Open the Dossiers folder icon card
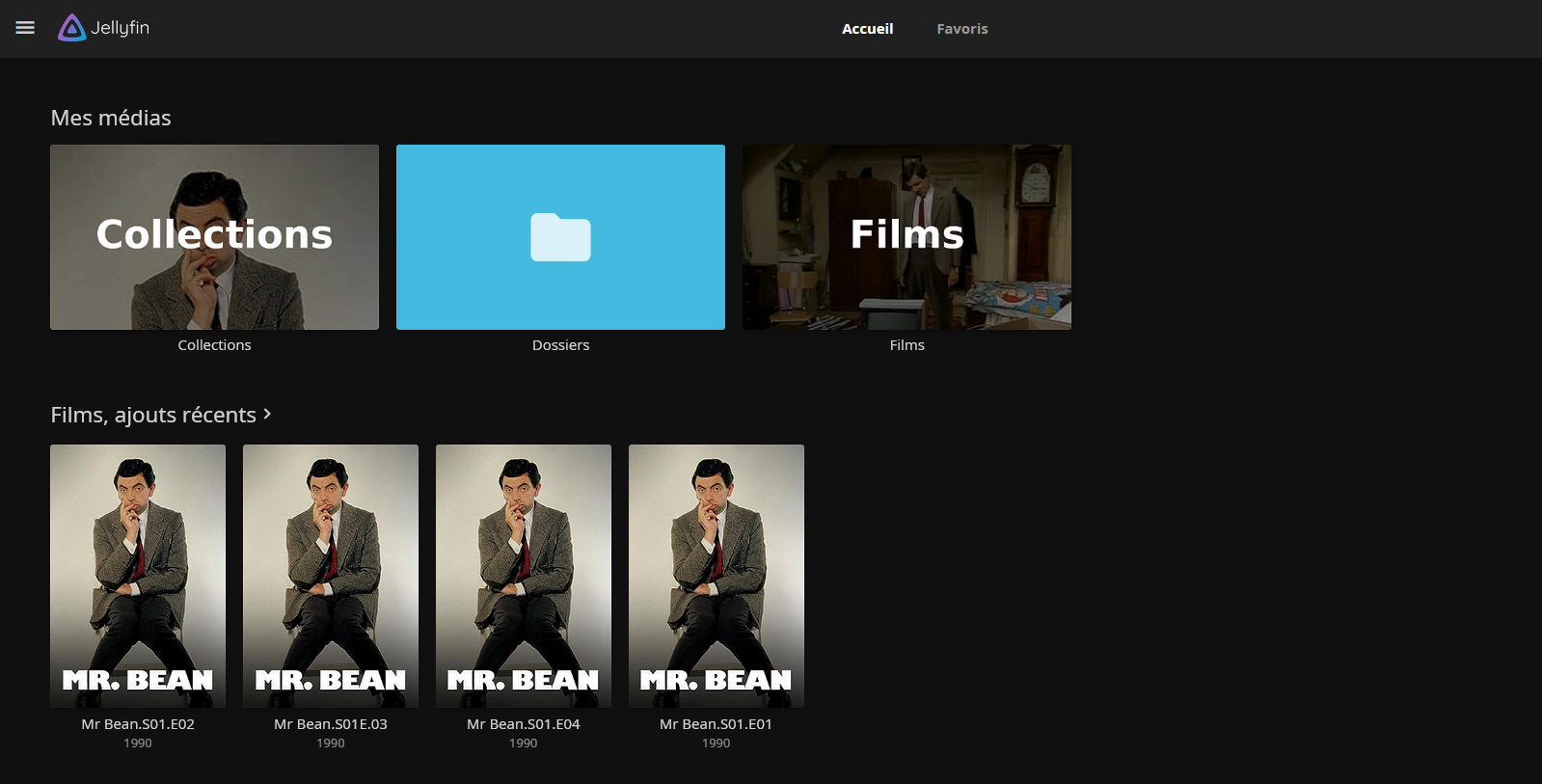Image resolution: width=1542 pixels, height=784 pixels. [560, 237]
